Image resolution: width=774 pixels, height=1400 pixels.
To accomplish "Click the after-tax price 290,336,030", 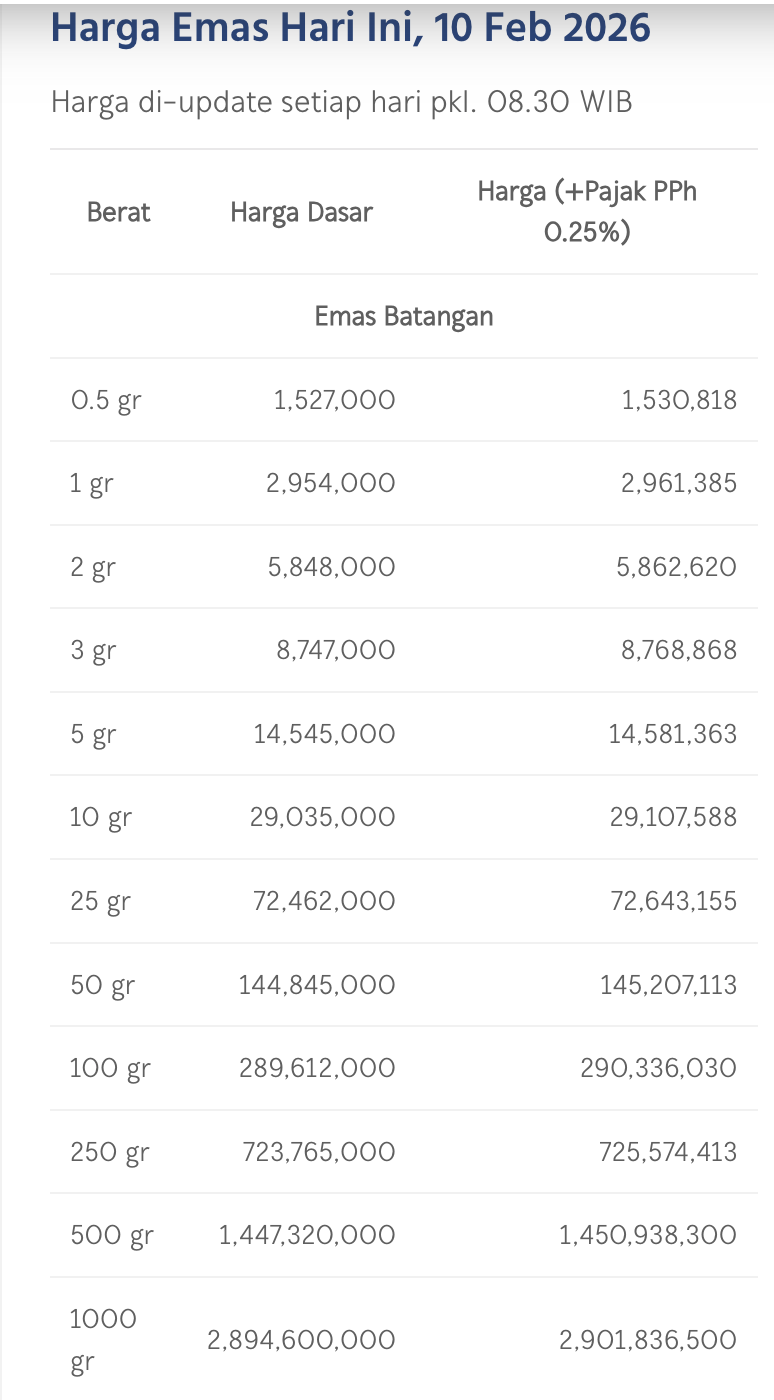I will pyautogui.click(x=658, y=1068).
